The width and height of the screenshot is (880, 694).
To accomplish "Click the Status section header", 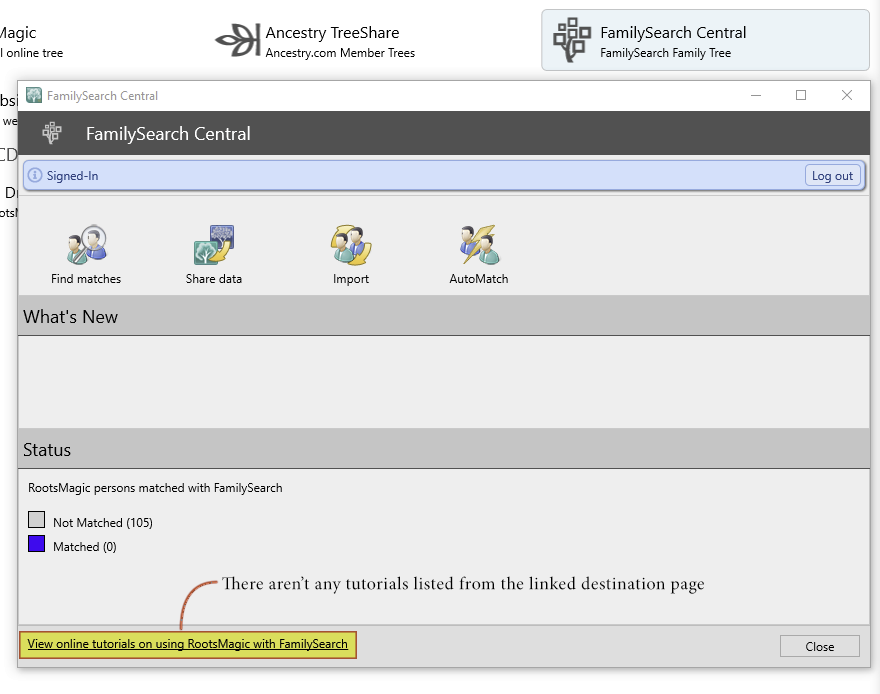I will pyautogui.click(x=443, y=449).
